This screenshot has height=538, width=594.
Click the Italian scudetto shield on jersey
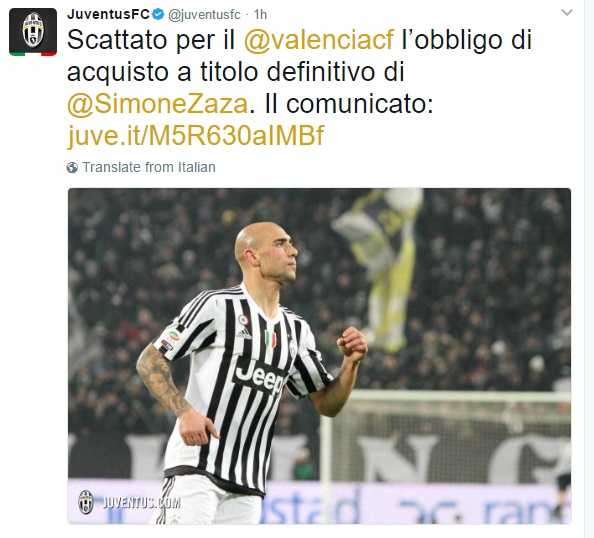click(x=270, y=339)
